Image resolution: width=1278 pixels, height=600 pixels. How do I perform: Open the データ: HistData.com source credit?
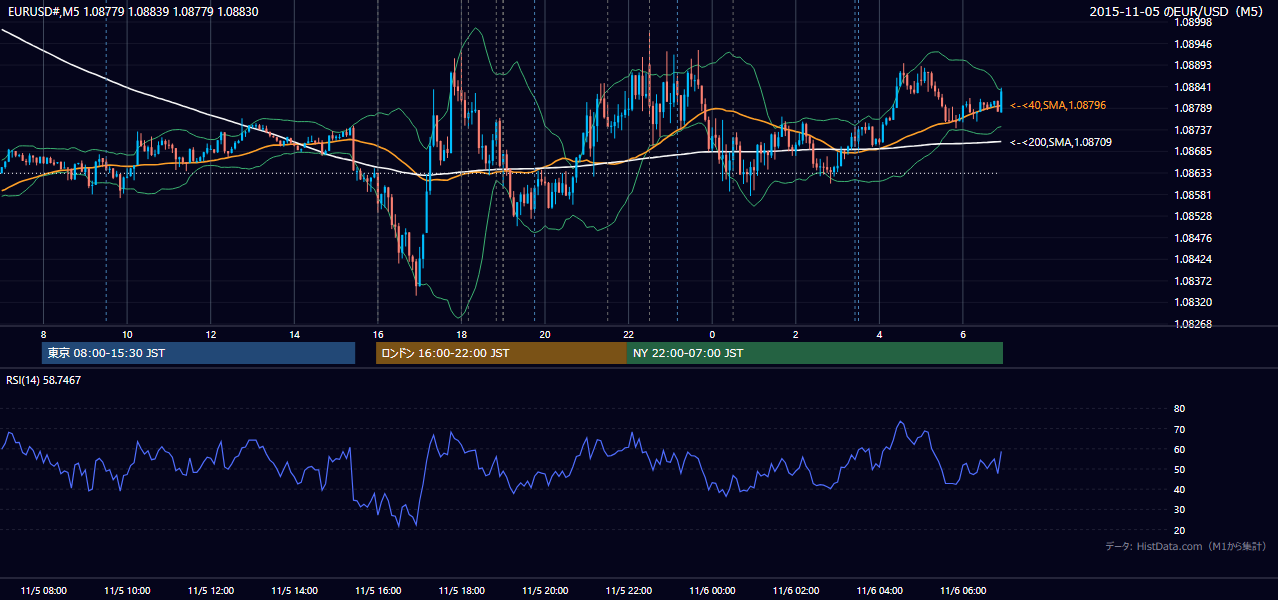tap(1186, 546)
